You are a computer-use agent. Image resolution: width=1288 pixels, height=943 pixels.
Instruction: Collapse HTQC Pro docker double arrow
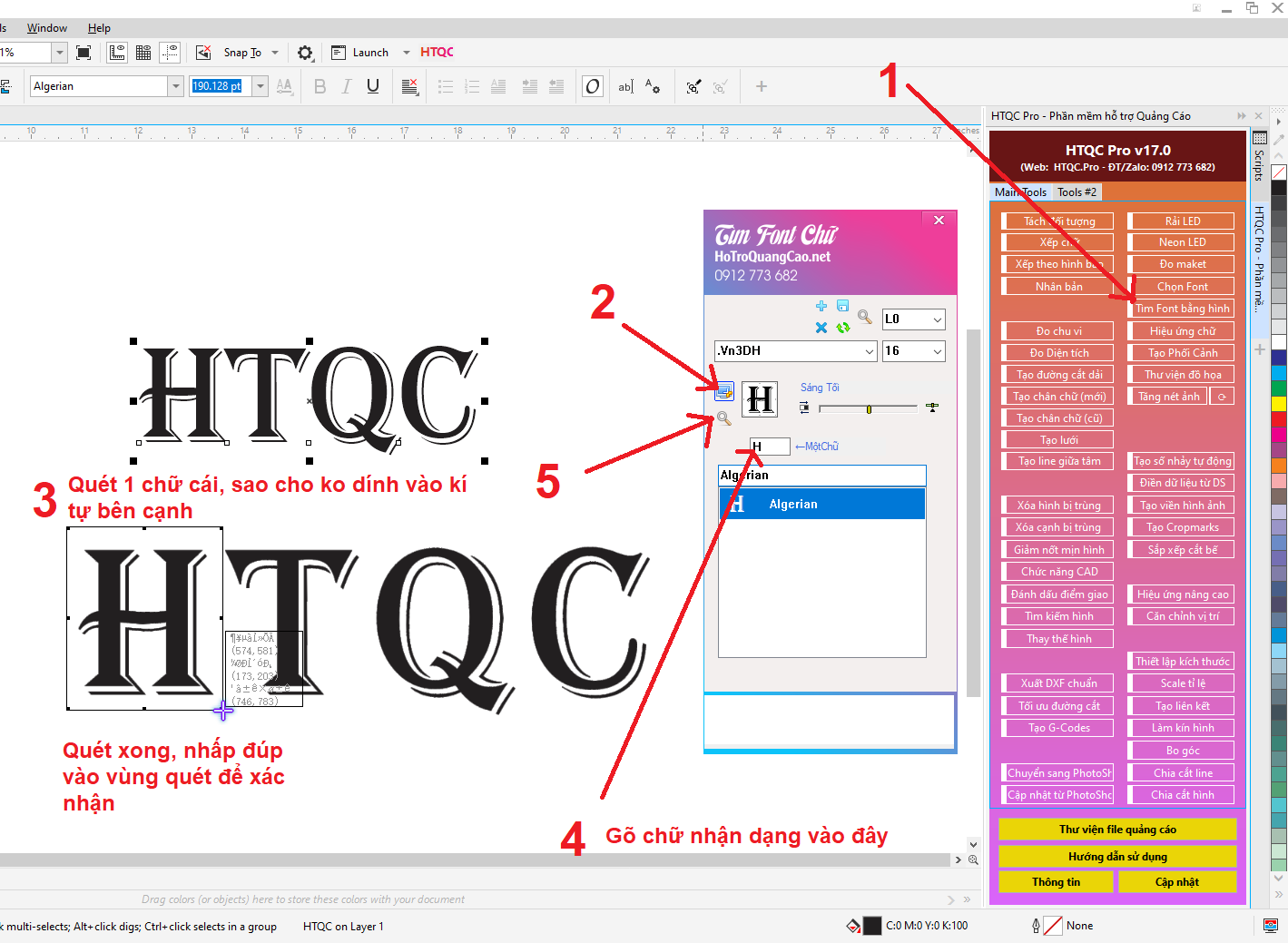pos(1242,116)
